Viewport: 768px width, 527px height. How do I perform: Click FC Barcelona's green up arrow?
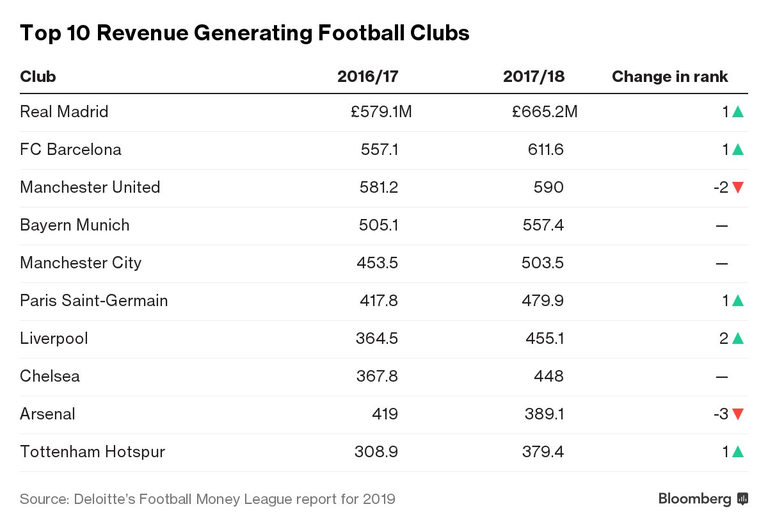click(x=738, y=150)
